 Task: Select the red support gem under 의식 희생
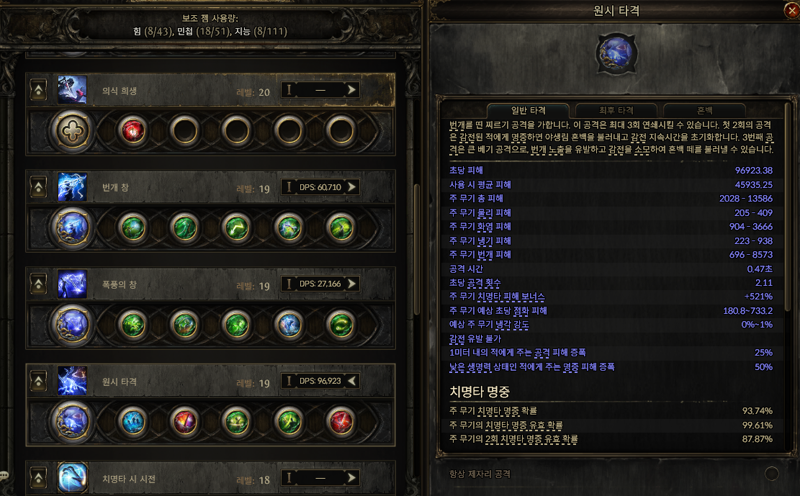click(133, 131)
